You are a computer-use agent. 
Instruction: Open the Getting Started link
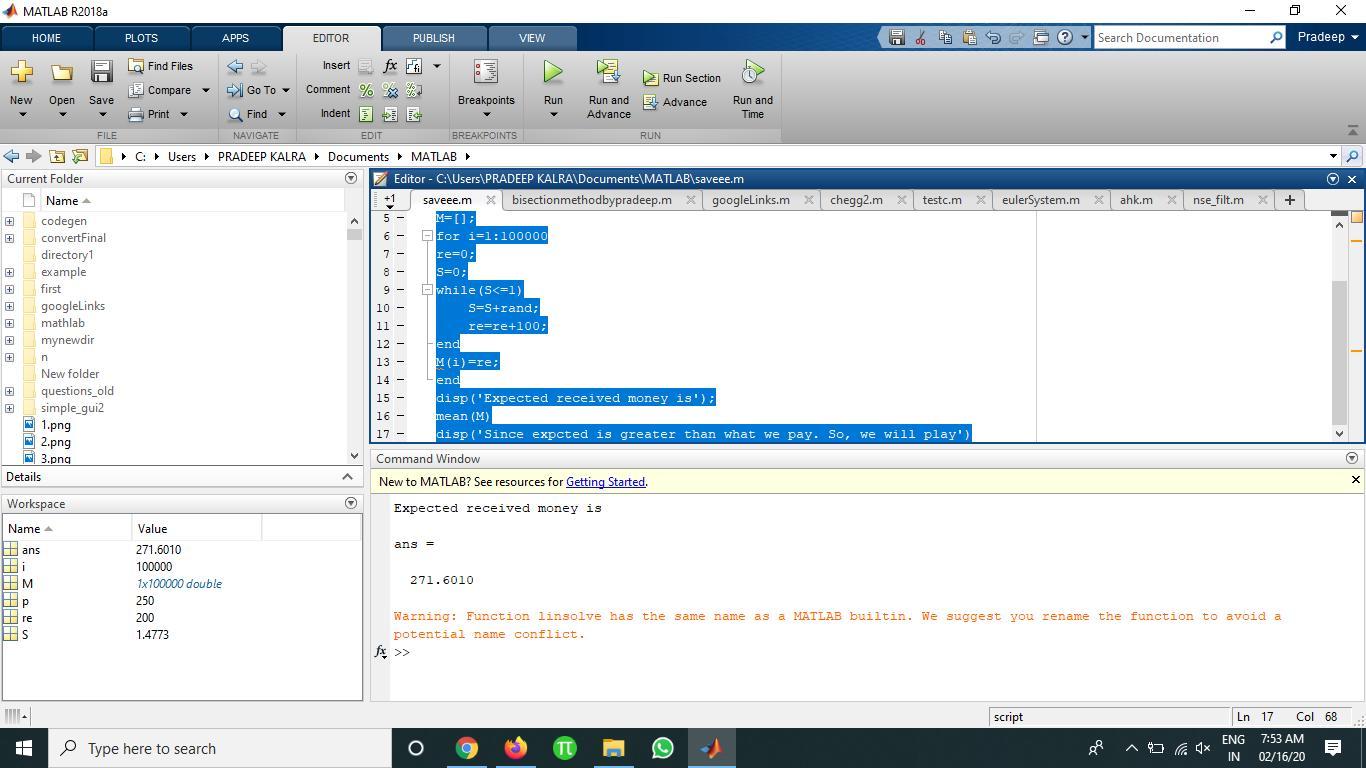pyautogui.click(x=605, y=482)
